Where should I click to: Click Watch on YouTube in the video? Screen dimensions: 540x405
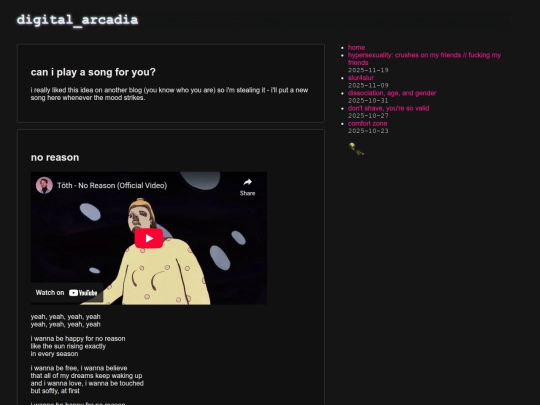pos(66,293)
